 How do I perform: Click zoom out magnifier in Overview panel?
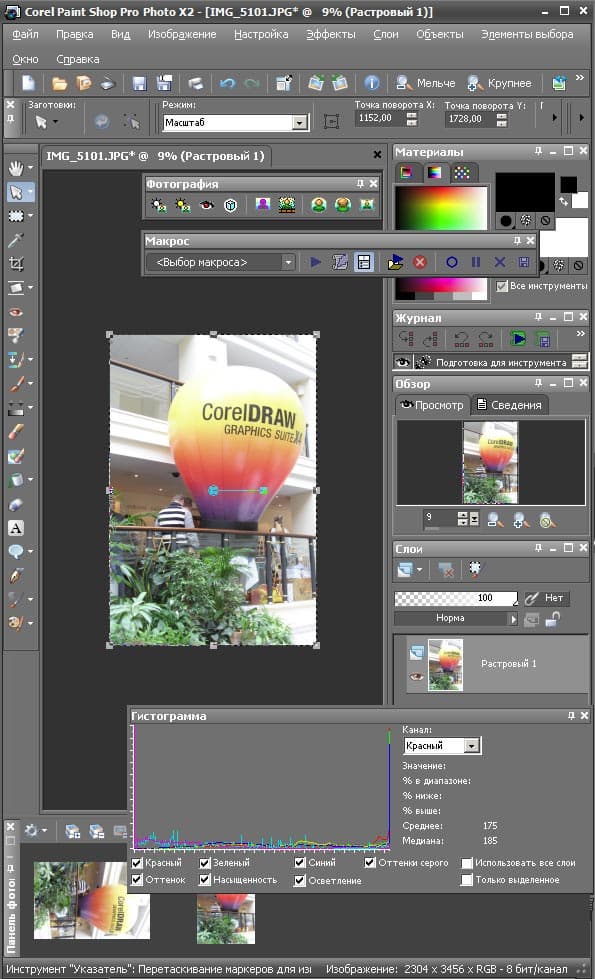point(496,519)
